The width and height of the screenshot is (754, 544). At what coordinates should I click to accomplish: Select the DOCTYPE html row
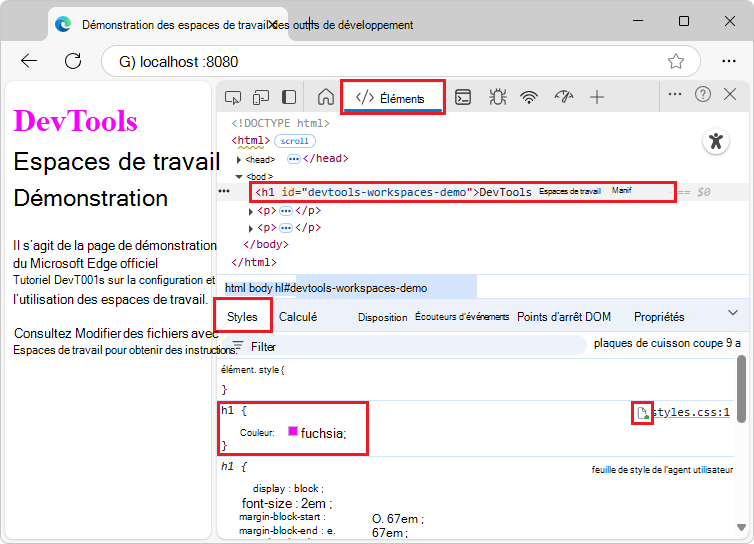[280, 123]
